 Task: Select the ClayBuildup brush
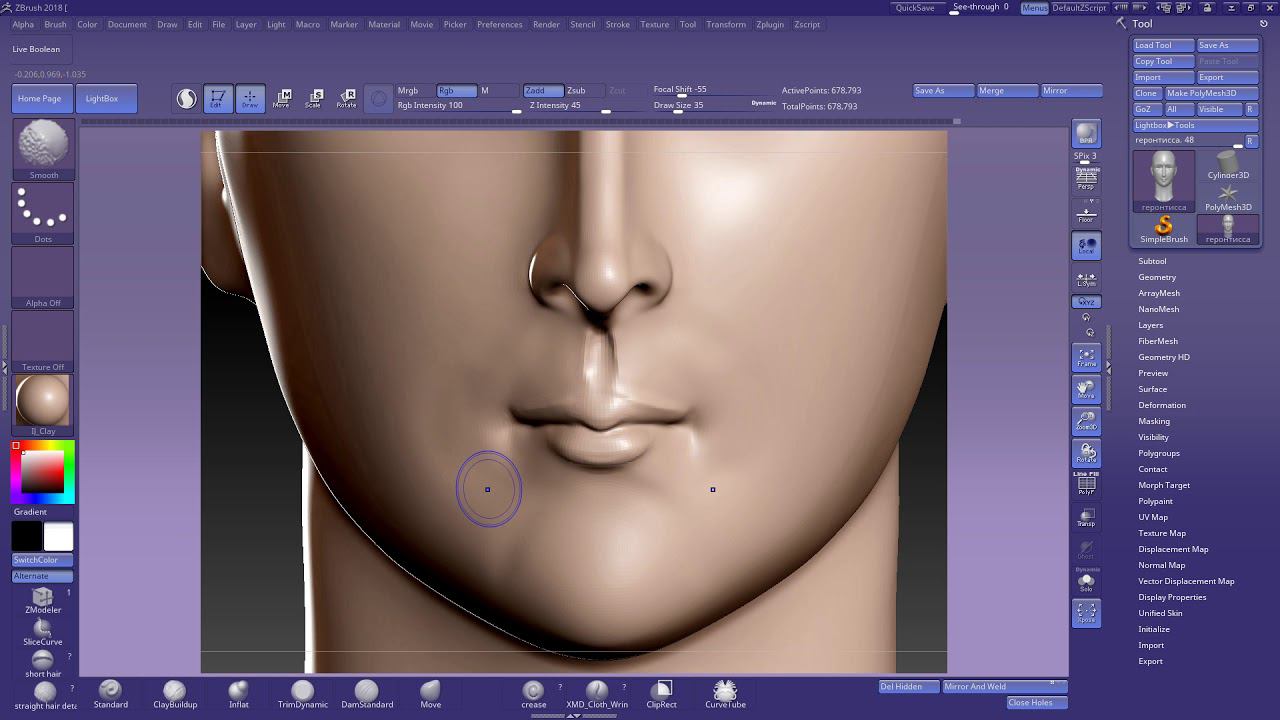(x=174, y=691)
